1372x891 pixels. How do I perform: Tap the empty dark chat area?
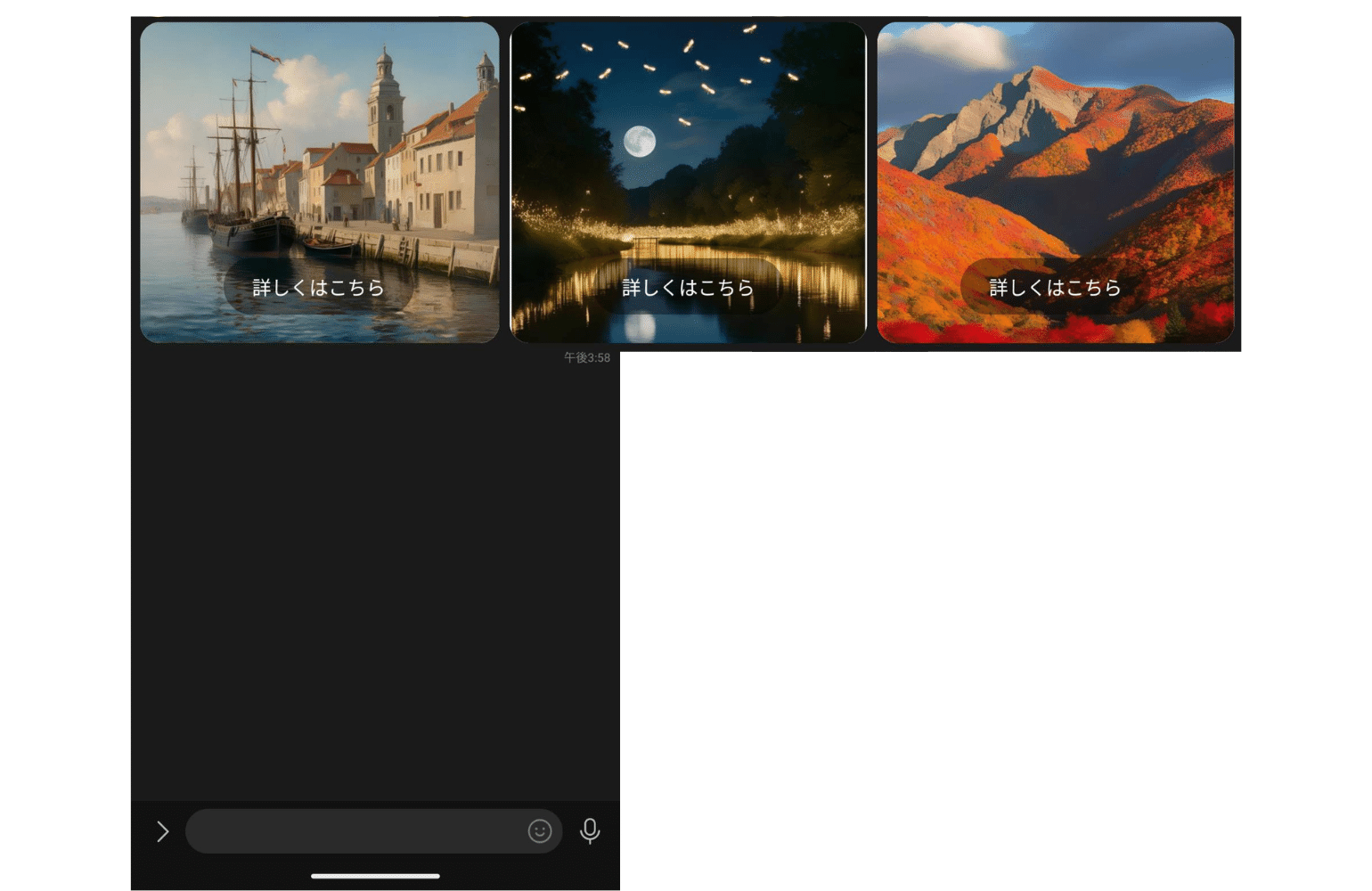pyautogui.click(x=375, y=579)
